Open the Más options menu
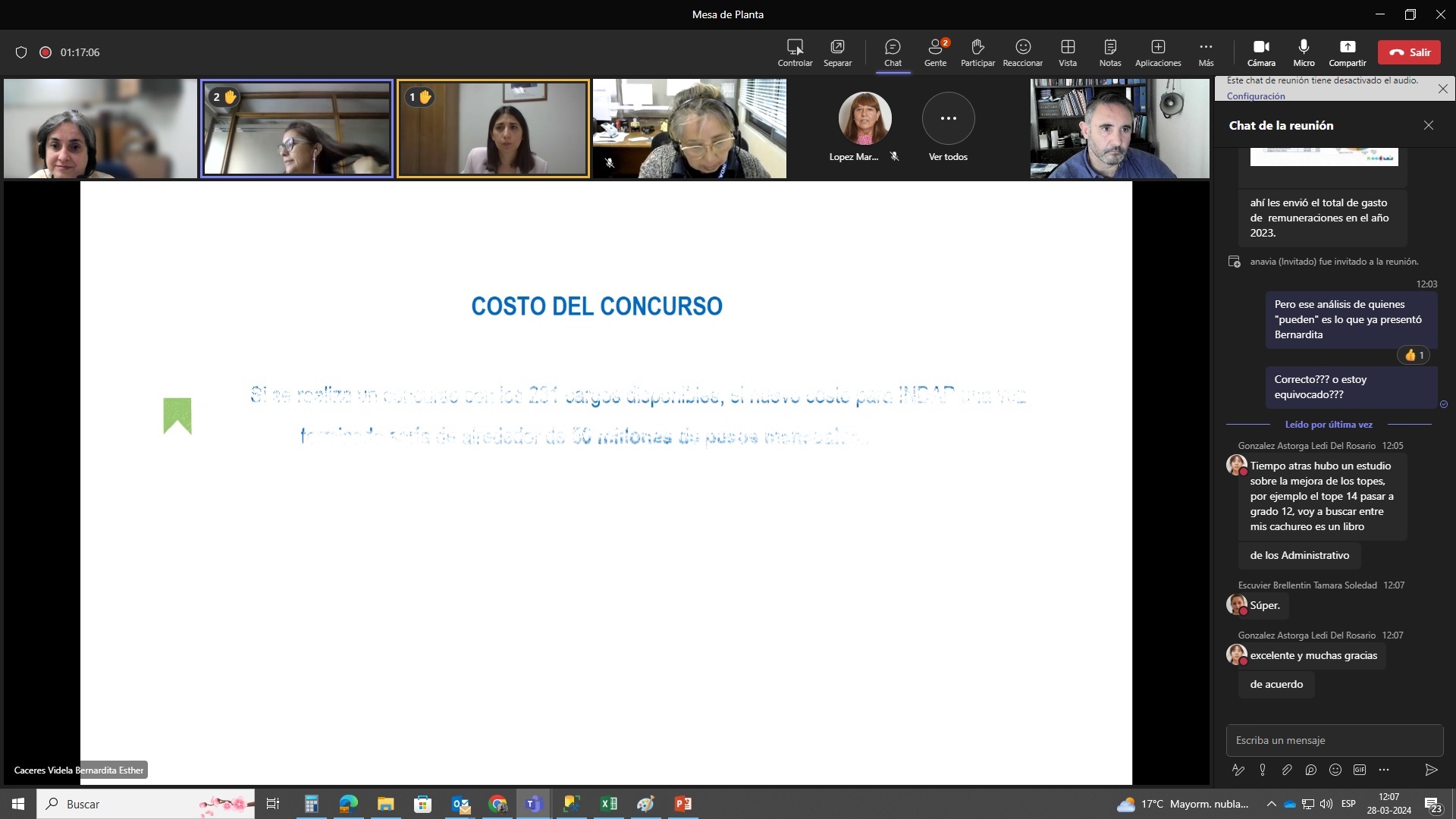Image resolution: width=1456 pixels, height=819 pixels. pyautogui.click(x=1206, y=52)
